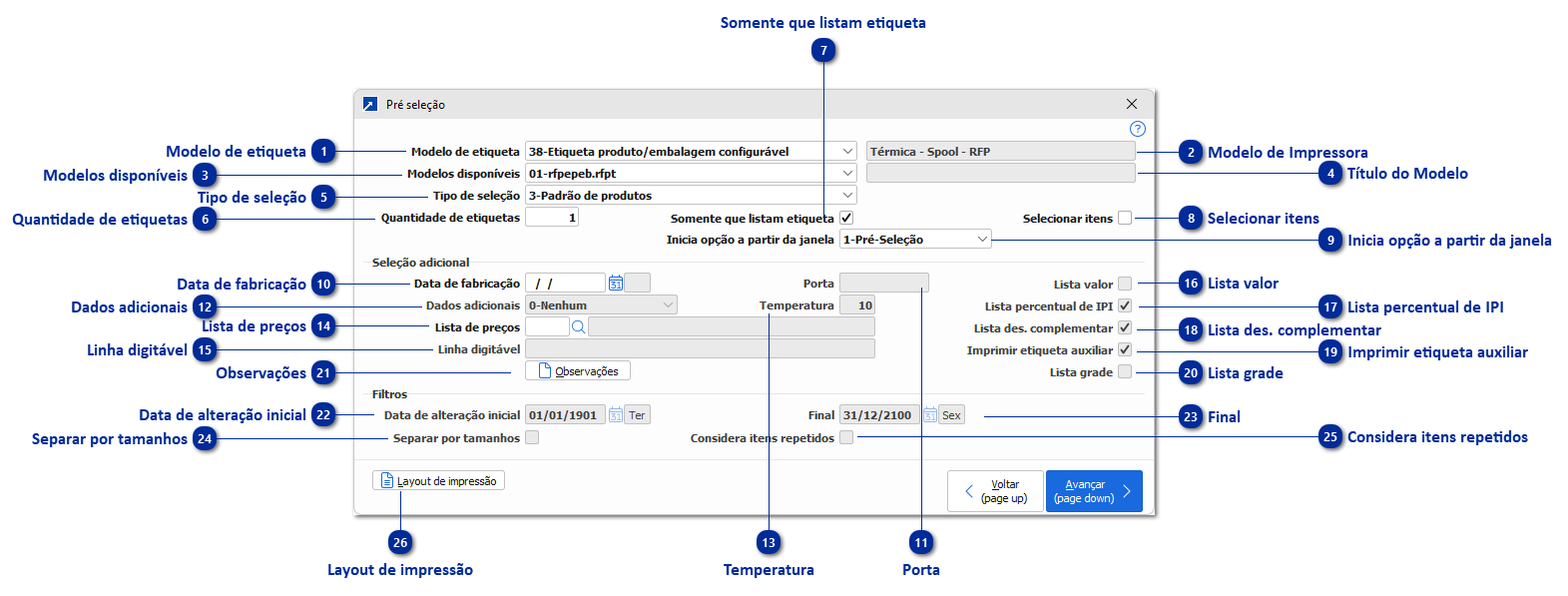Image resolution: width=1568 pixels, height=596 pixels.
Task: Enable the Selecionar itens checkbox
Action: pyautogui.click(x=1125, y=218)
